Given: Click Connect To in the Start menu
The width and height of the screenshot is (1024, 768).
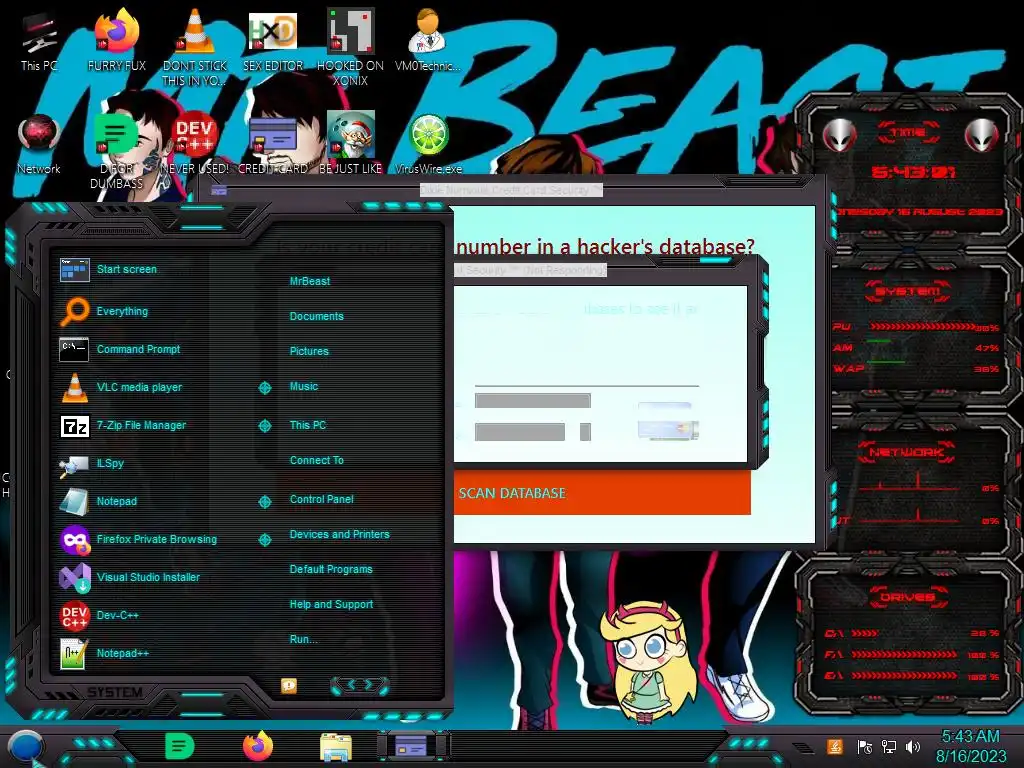Looking at the screenshot, I should click(316, 460).
